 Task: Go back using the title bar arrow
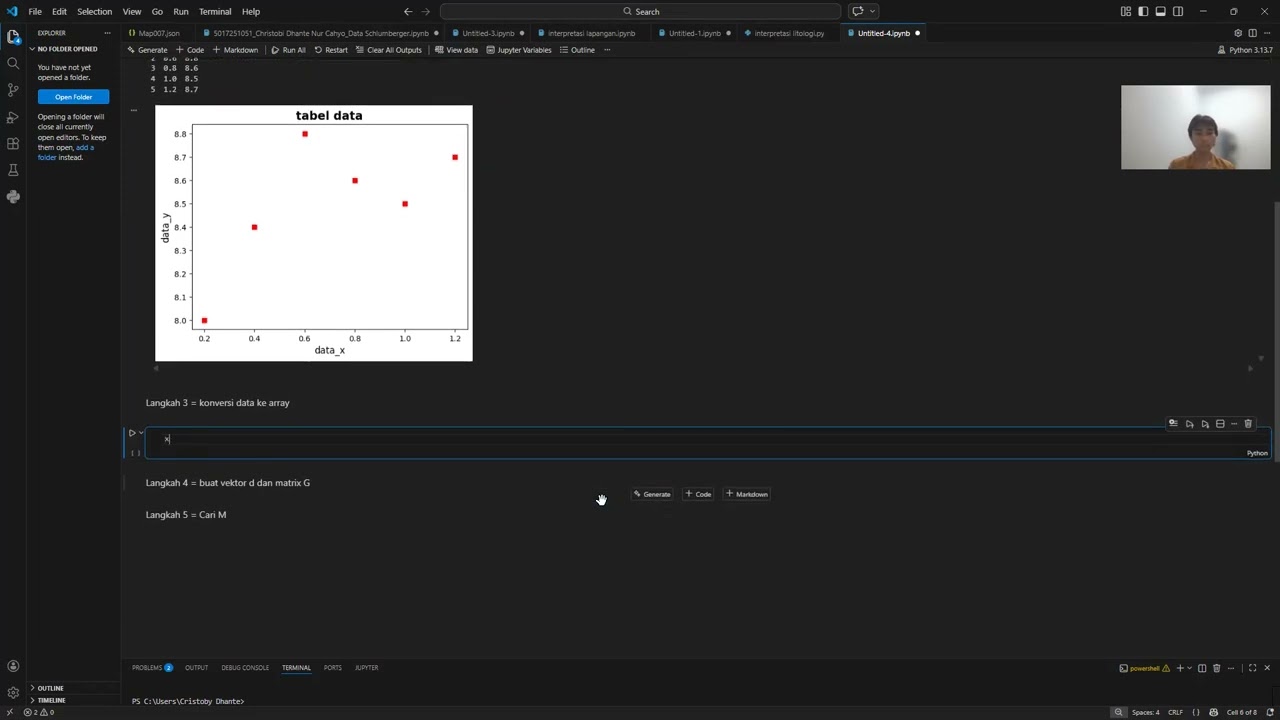(x=408, y=12)
